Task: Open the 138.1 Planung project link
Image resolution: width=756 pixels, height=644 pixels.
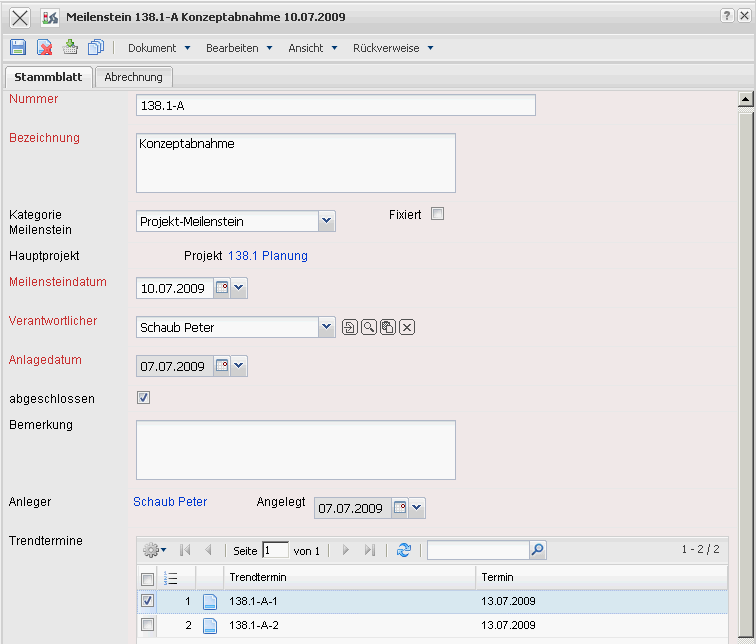Action: click(267, 256)
